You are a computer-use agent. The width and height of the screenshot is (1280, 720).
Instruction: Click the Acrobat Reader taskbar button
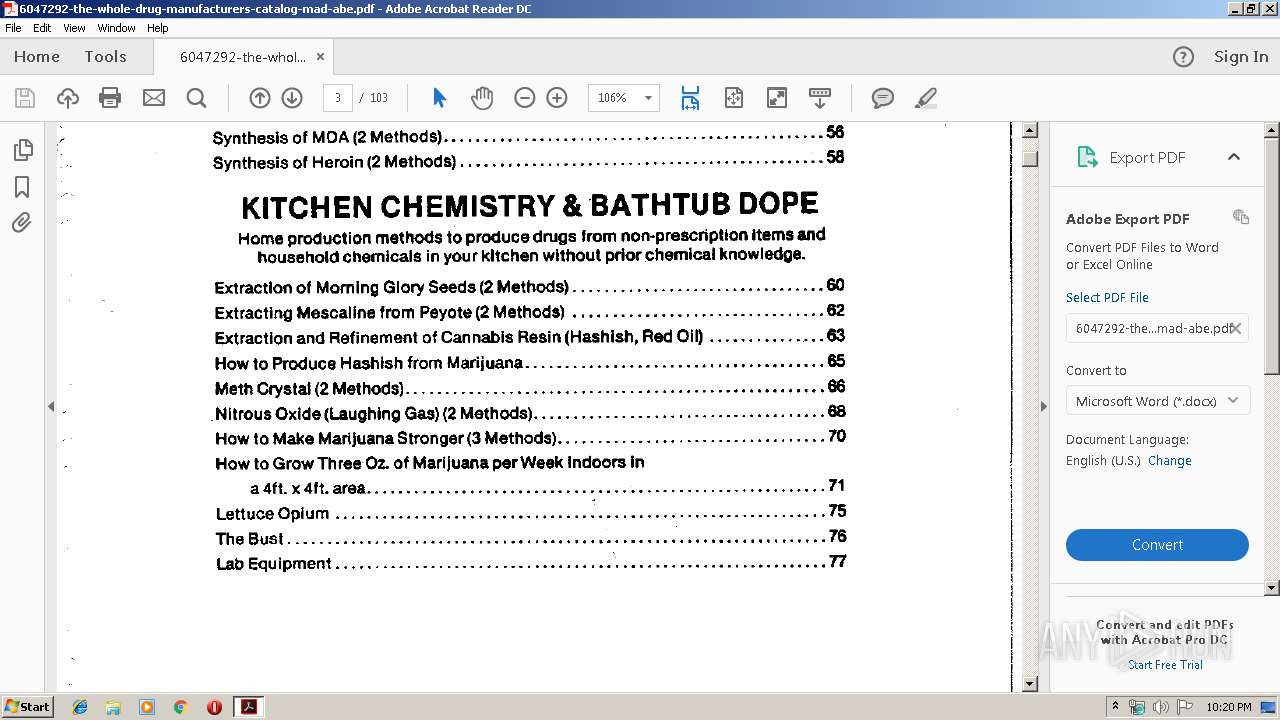pos(248,707)
